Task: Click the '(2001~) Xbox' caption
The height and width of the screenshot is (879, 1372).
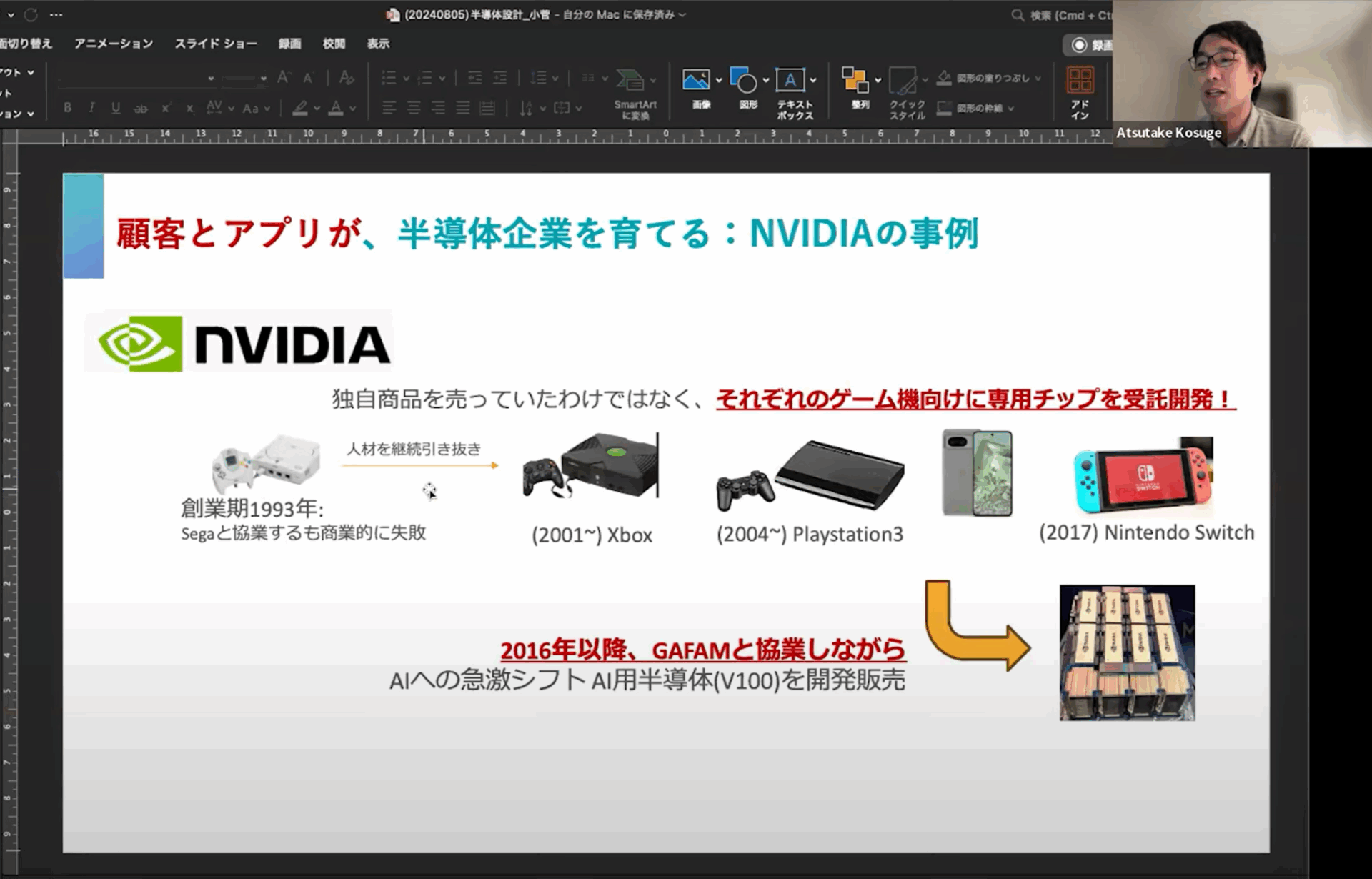Action: point(592,535)
